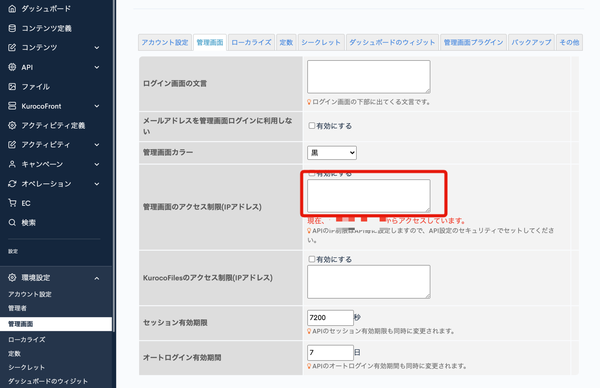Open 検索 from the sidebar

pos(29,222)
